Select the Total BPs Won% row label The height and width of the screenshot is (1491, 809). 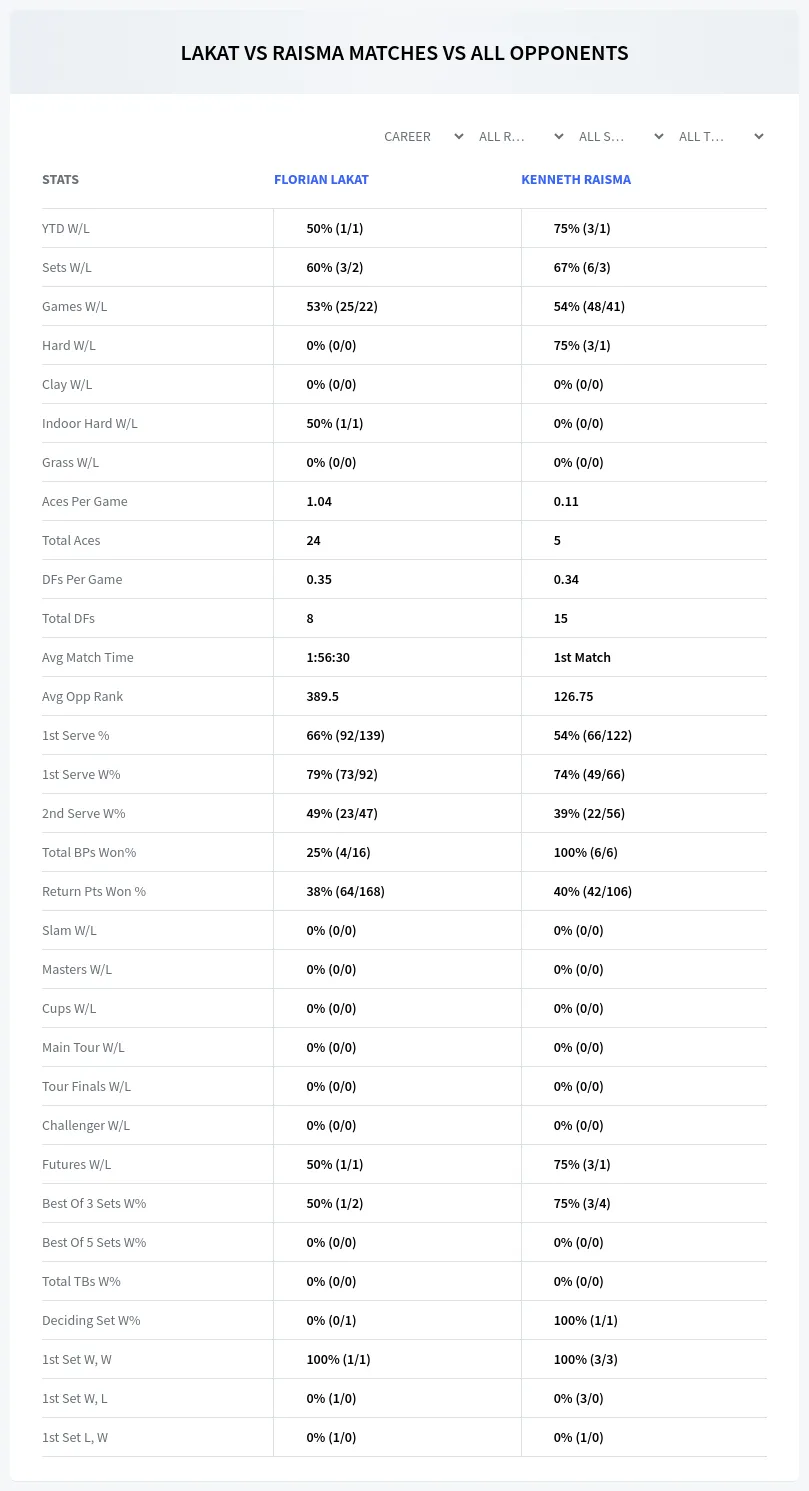click(89, 852)
